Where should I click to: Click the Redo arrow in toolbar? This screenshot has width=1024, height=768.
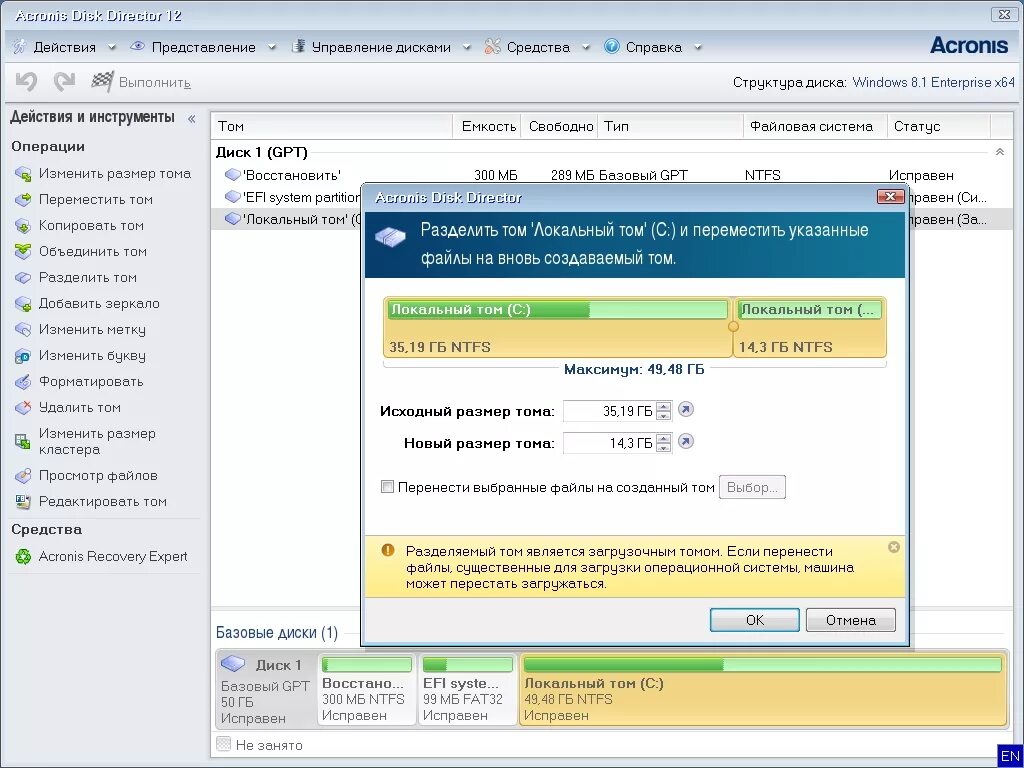pyautogui.click(x=64, y=82)
